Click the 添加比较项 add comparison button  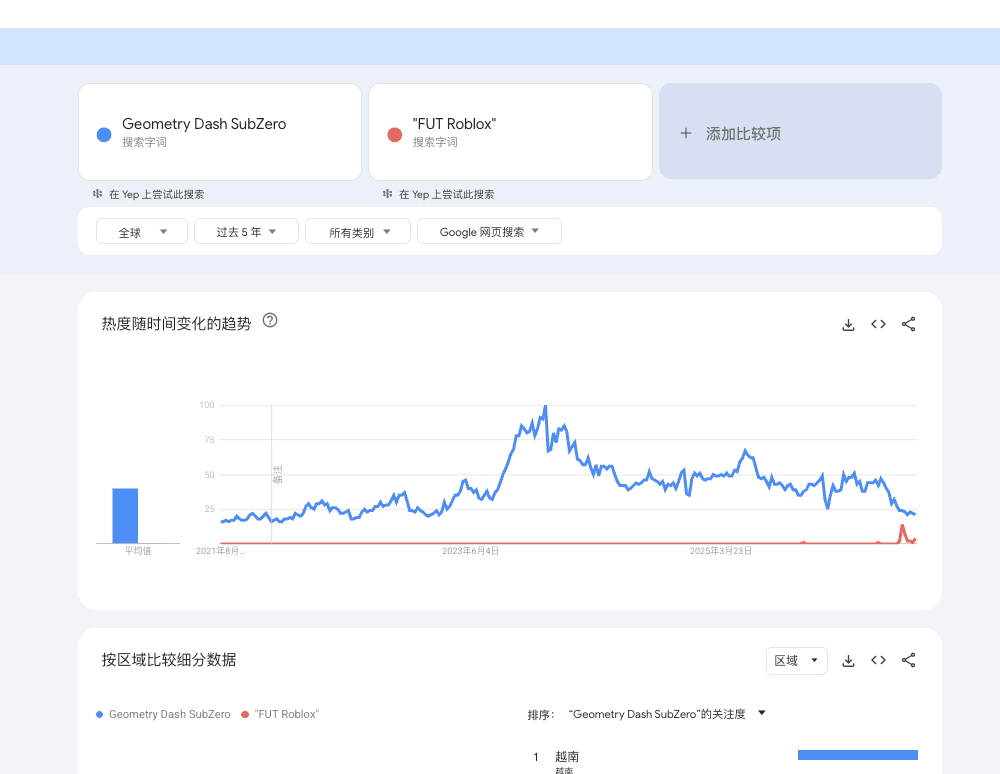pos(800,131)
